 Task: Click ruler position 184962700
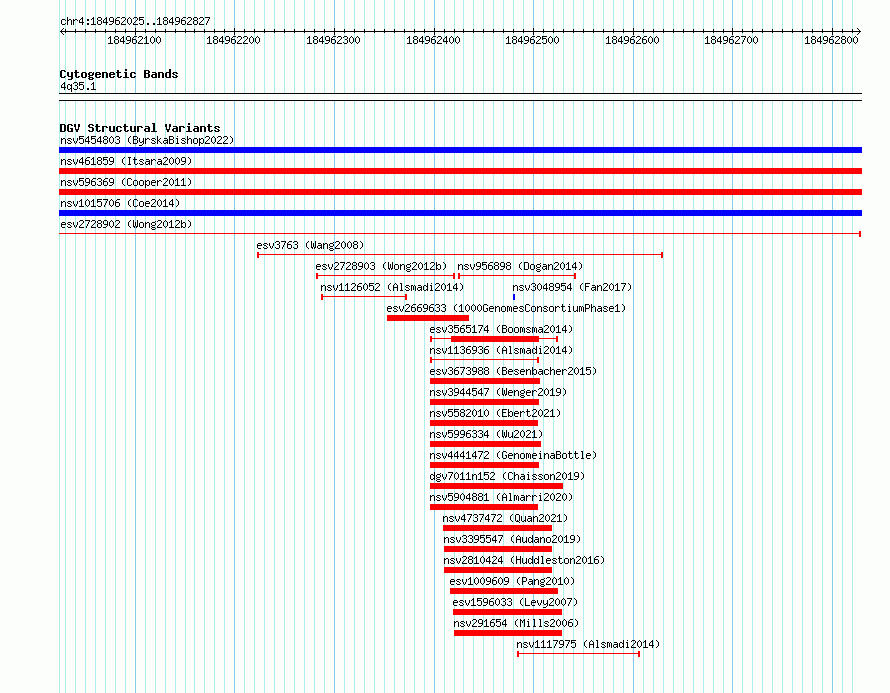[x=731, y=40]
